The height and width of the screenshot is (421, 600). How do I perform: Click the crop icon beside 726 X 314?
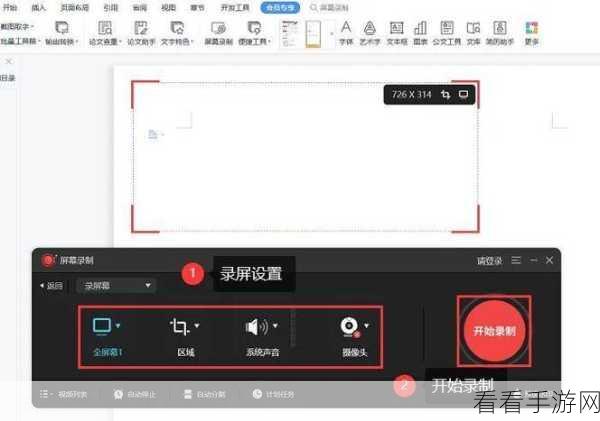(x=445, y=94)
